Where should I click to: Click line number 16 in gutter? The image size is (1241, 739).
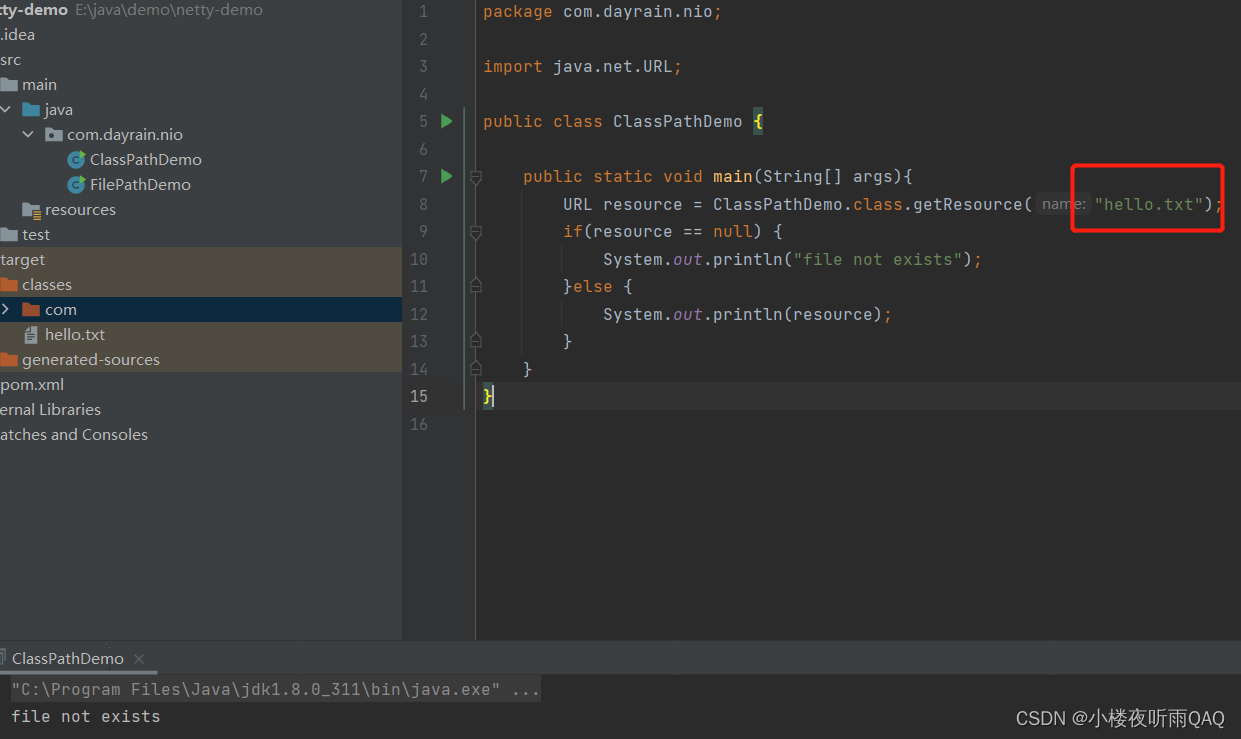pos(418,424)
